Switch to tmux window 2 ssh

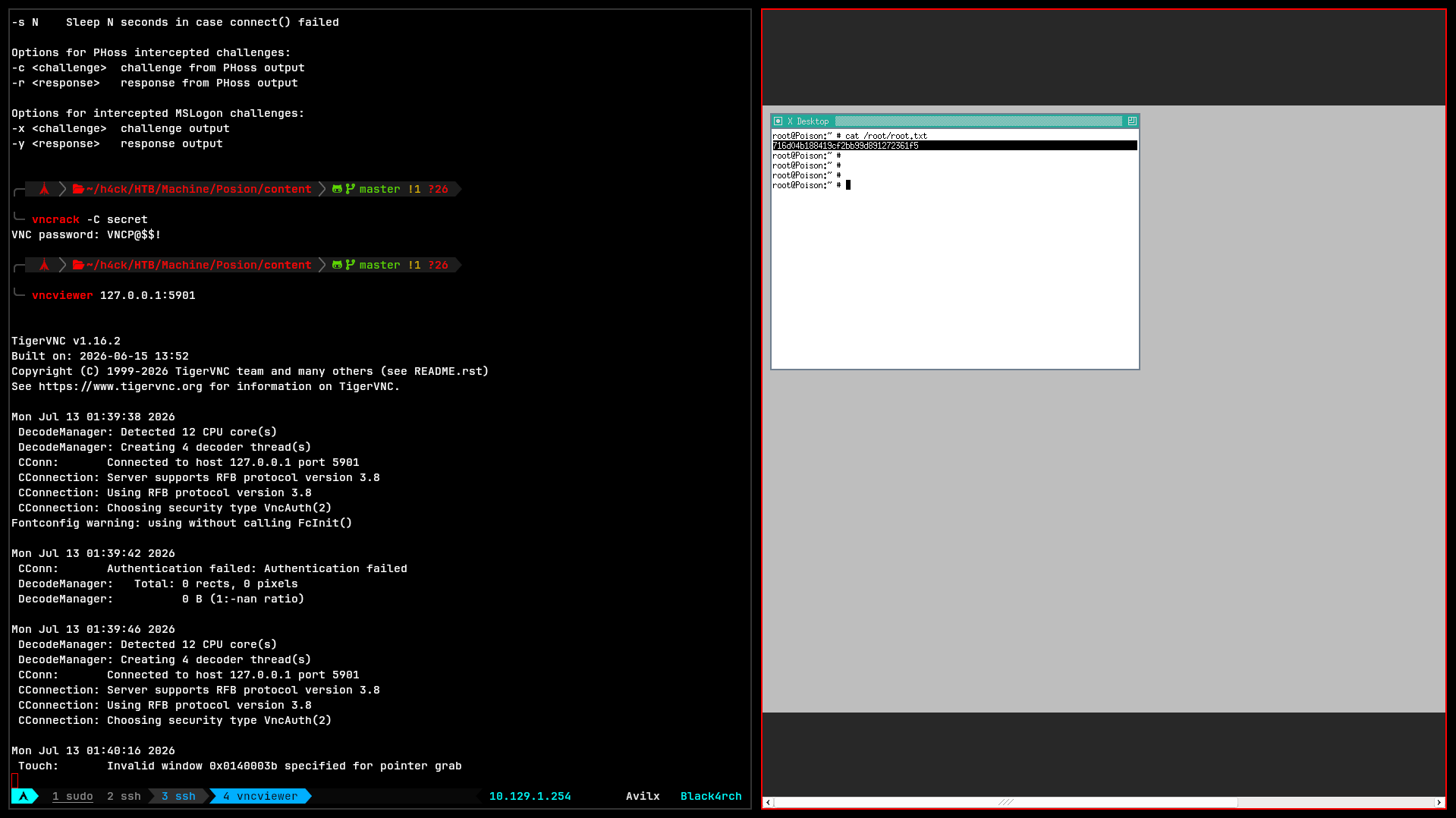click(124, 796)
